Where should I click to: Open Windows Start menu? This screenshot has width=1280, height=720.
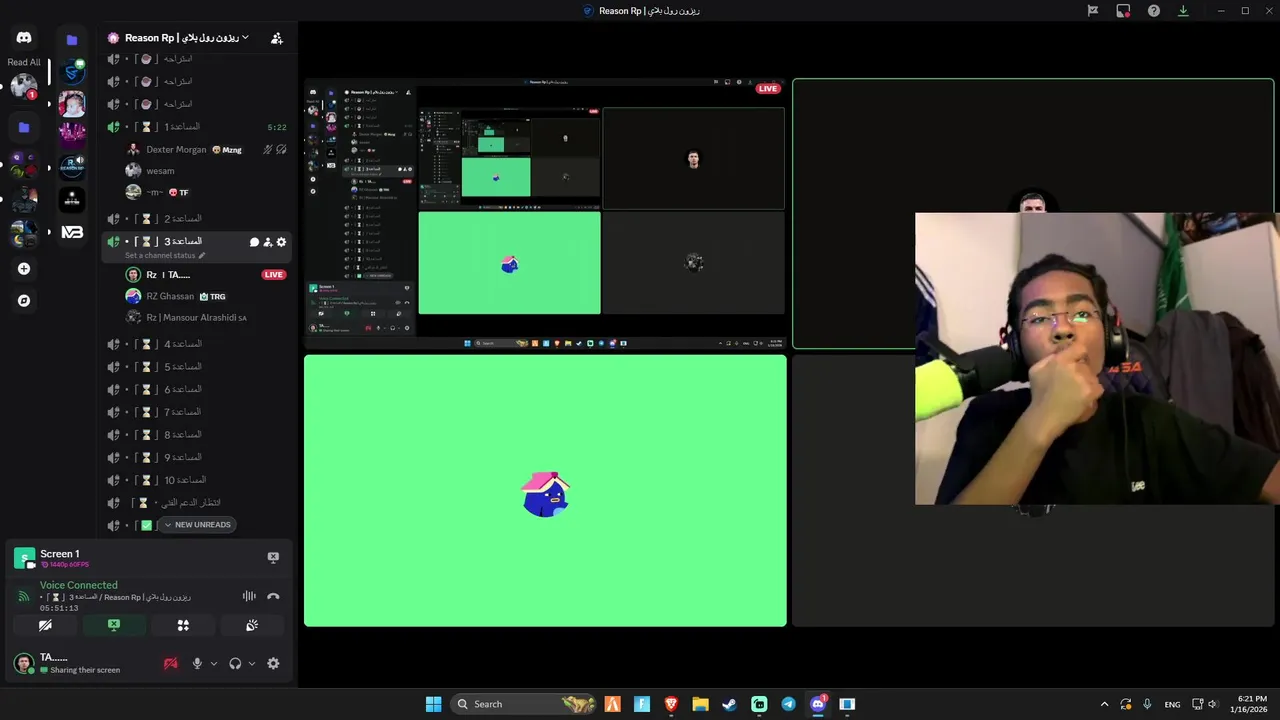433,704
